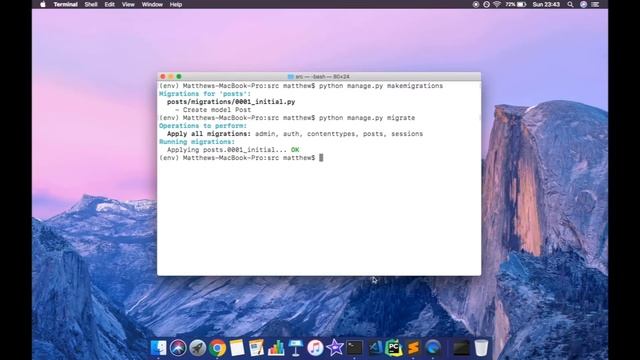Viewport: 640px width, 360px height.
Task: Open iTunes from the Dock
Action: (315, 348)
